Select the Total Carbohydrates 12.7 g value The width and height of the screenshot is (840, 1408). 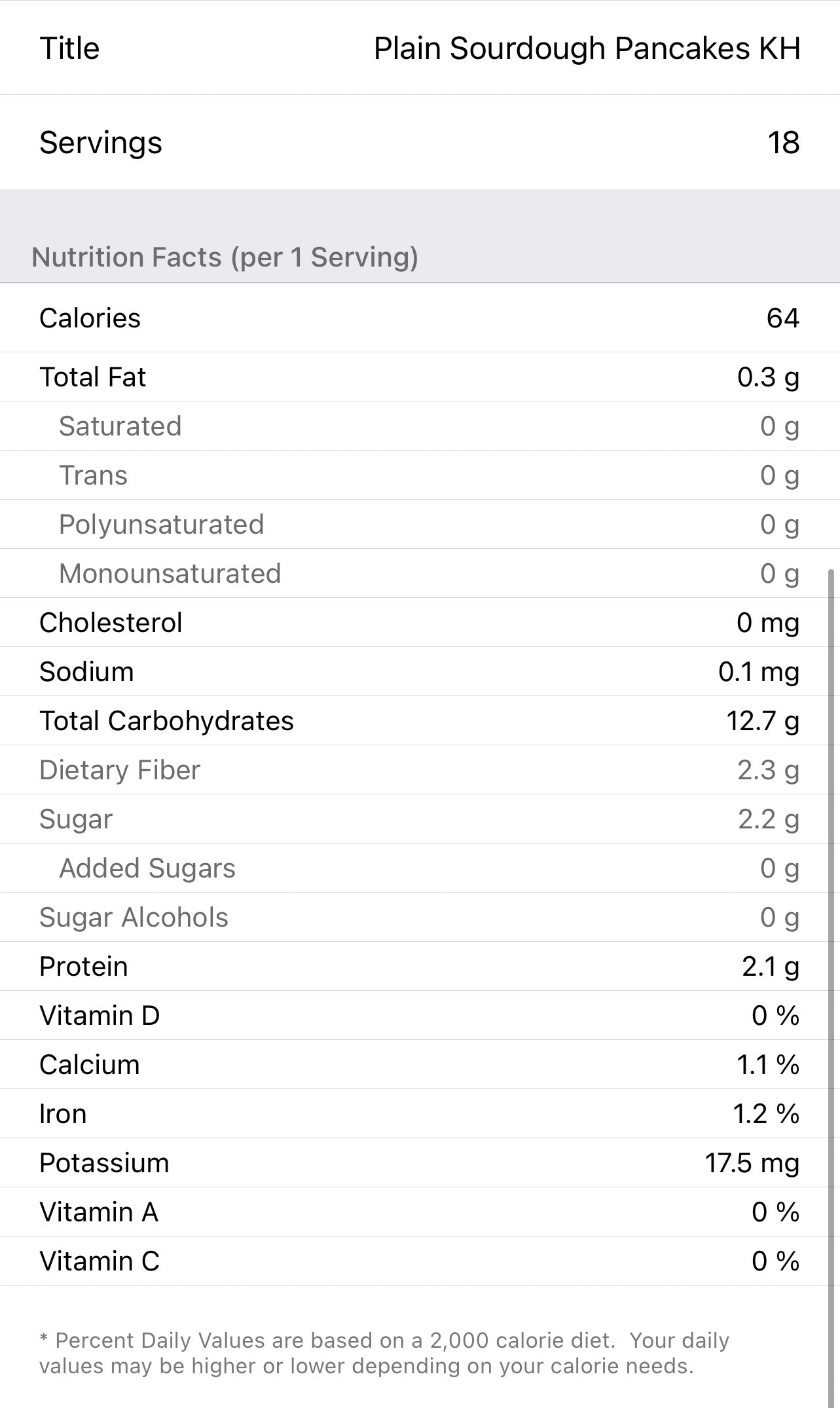[762, 721]
